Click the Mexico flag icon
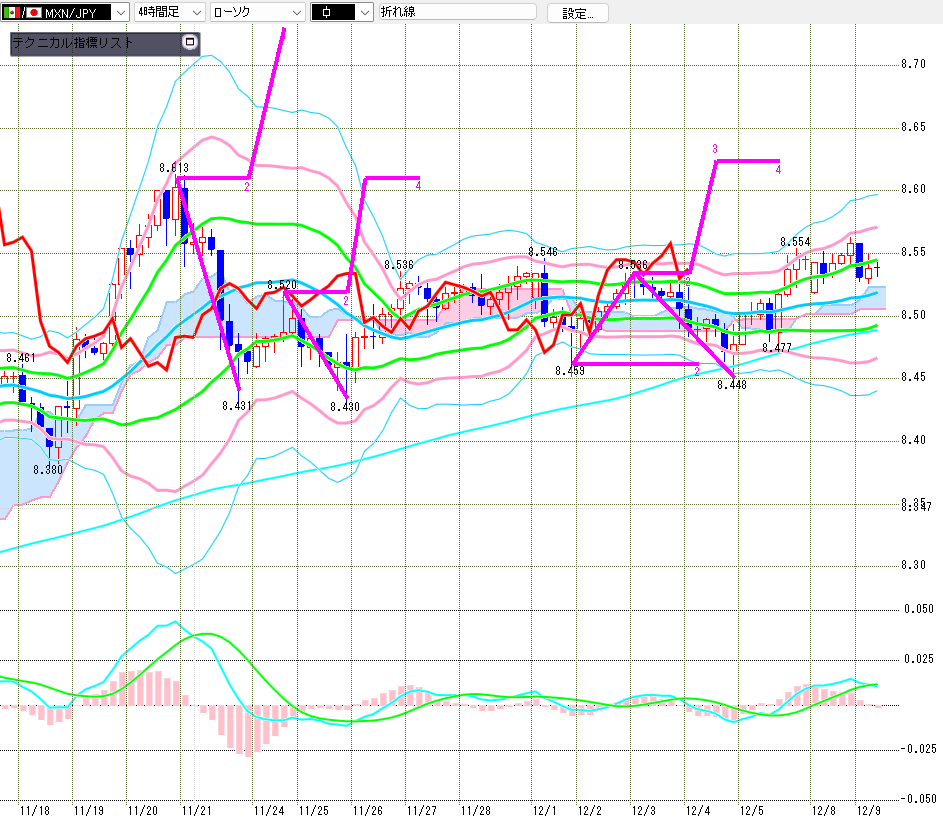Screen dimensions: 943x820 click(x=12, y=13)
